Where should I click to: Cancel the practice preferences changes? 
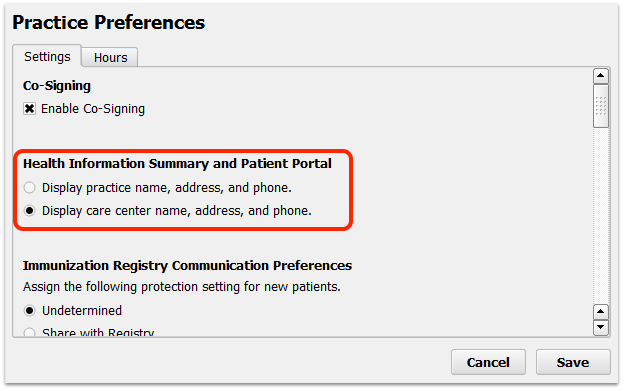point(488,362)
